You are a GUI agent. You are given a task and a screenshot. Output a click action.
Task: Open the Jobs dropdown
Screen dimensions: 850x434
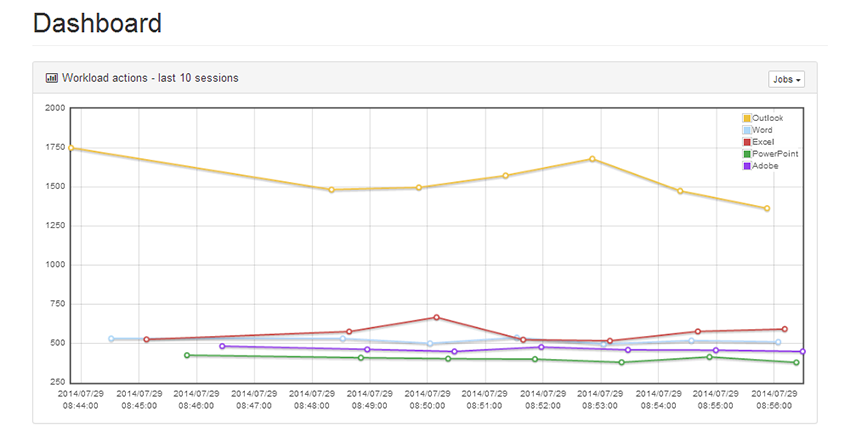787,79
